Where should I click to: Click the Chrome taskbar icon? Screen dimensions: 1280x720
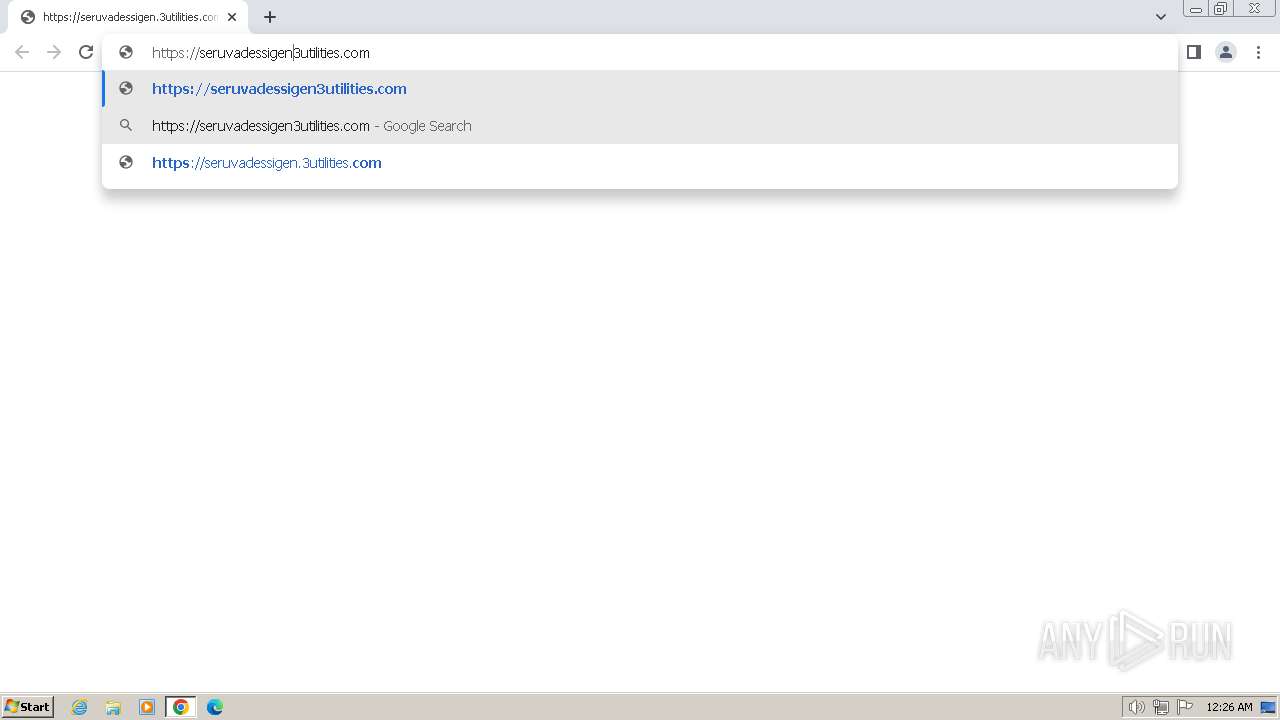(x=181, y=707)
